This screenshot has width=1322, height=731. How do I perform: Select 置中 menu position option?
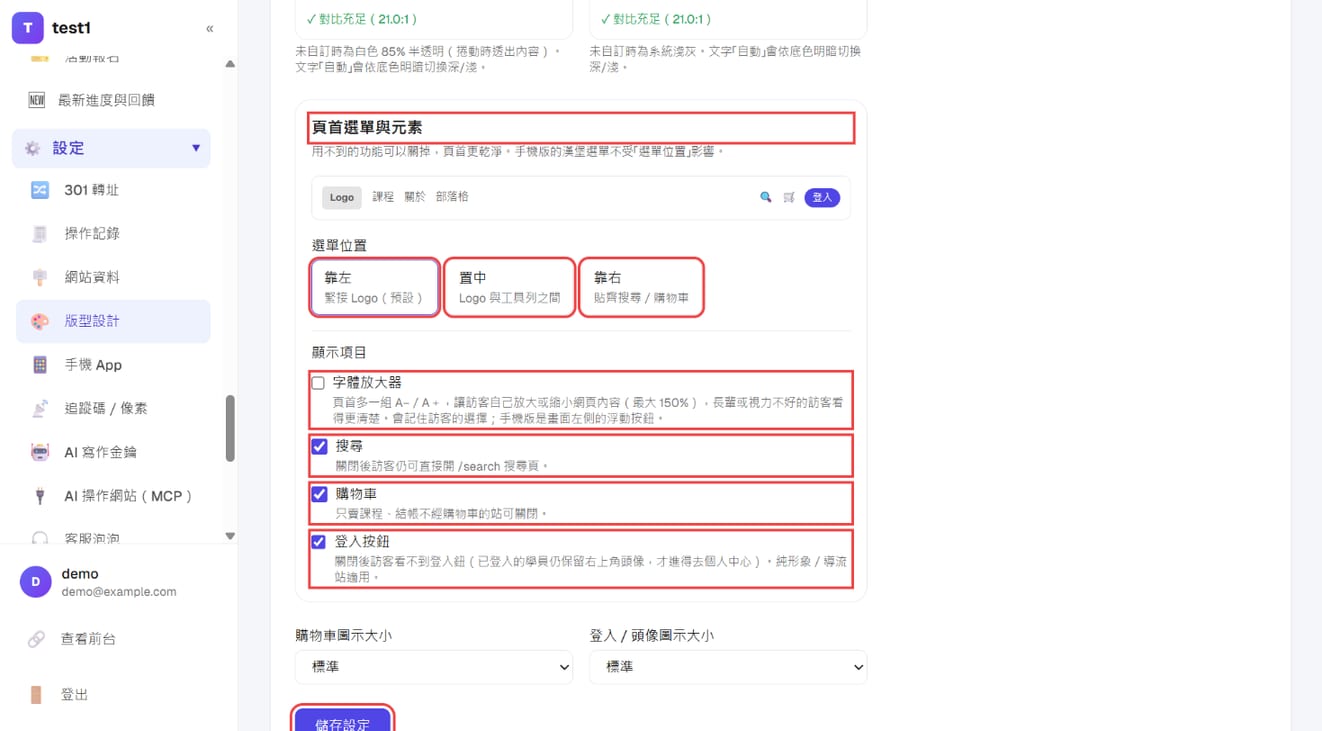(x=509, y=288)
